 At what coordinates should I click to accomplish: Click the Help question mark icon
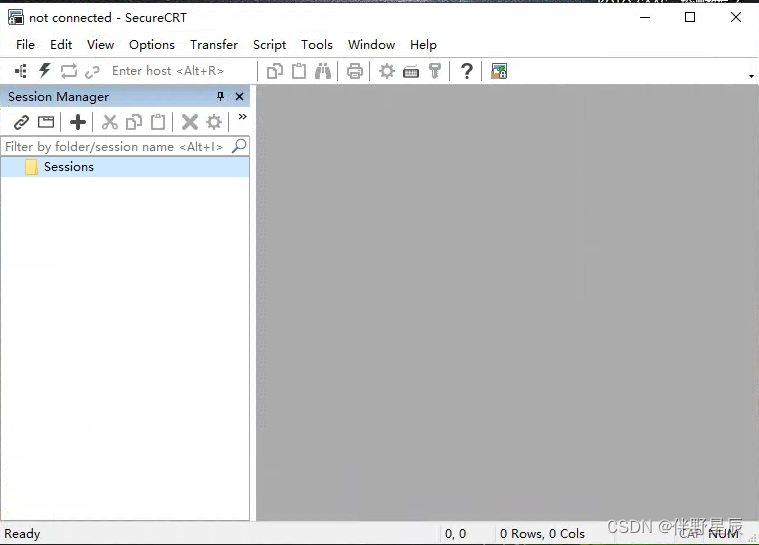coord(467,71)
